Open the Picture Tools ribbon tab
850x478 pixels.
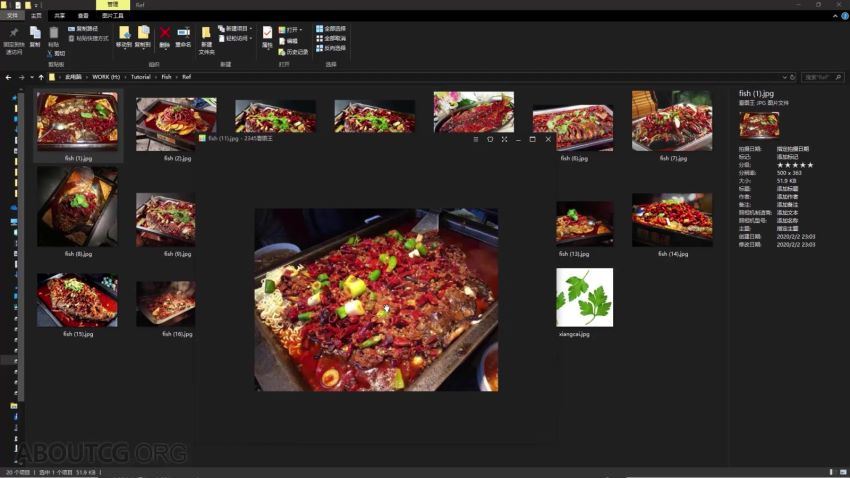pos(113,16)
